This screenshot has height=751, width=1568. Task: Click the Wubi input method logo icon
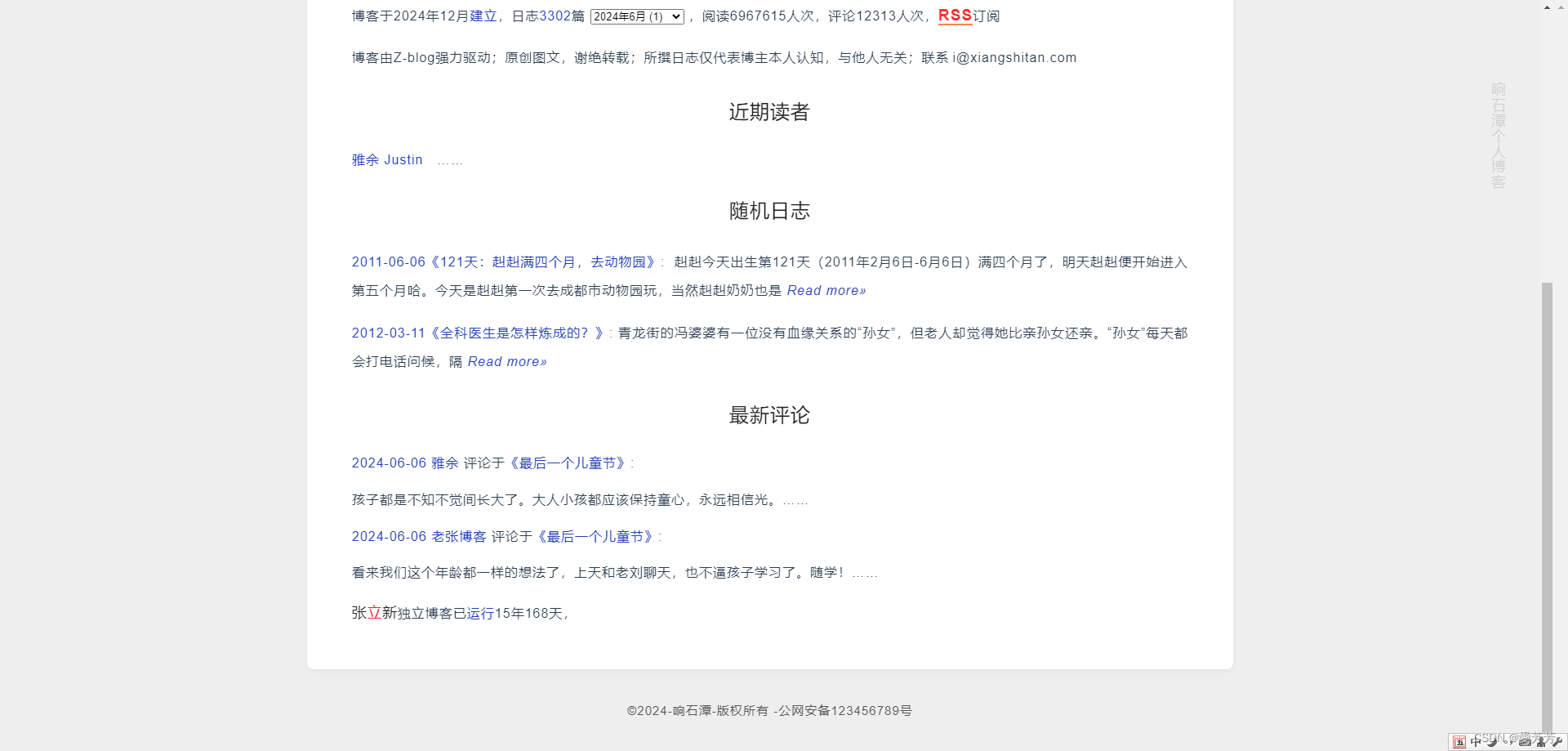1459,742
